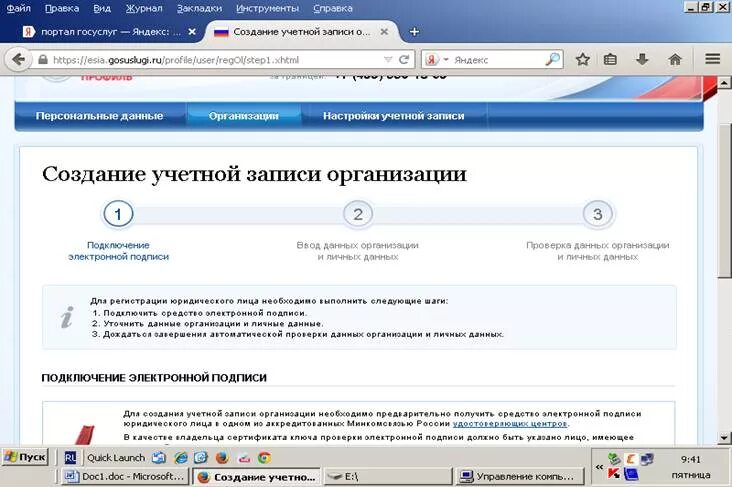Image resolution: width=732 pixels, height=487 pixels.
Task: Open the Журнал menu
Action: [x=144, y=8]
